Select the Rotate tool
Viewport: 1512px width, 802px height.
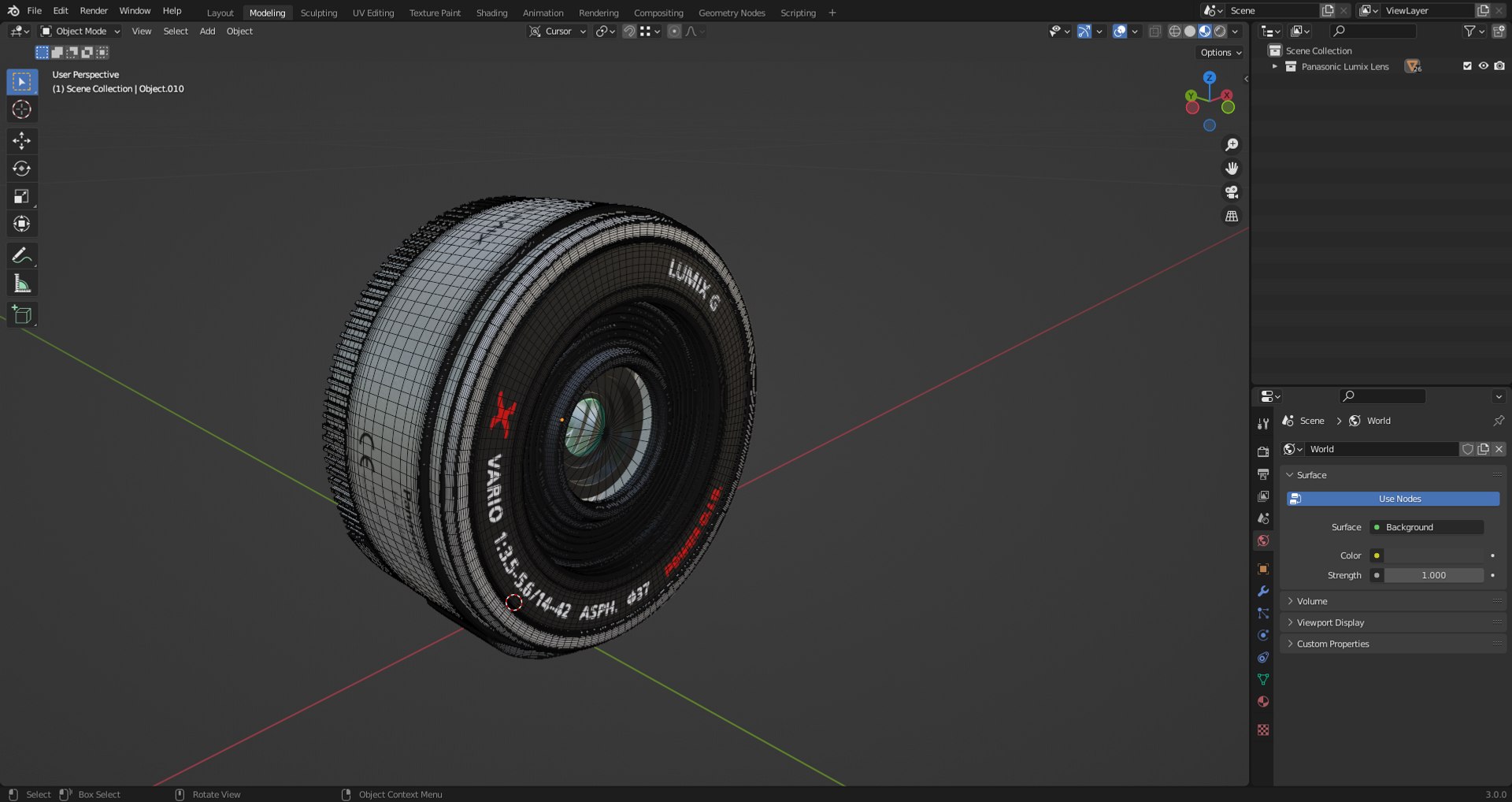22,169
